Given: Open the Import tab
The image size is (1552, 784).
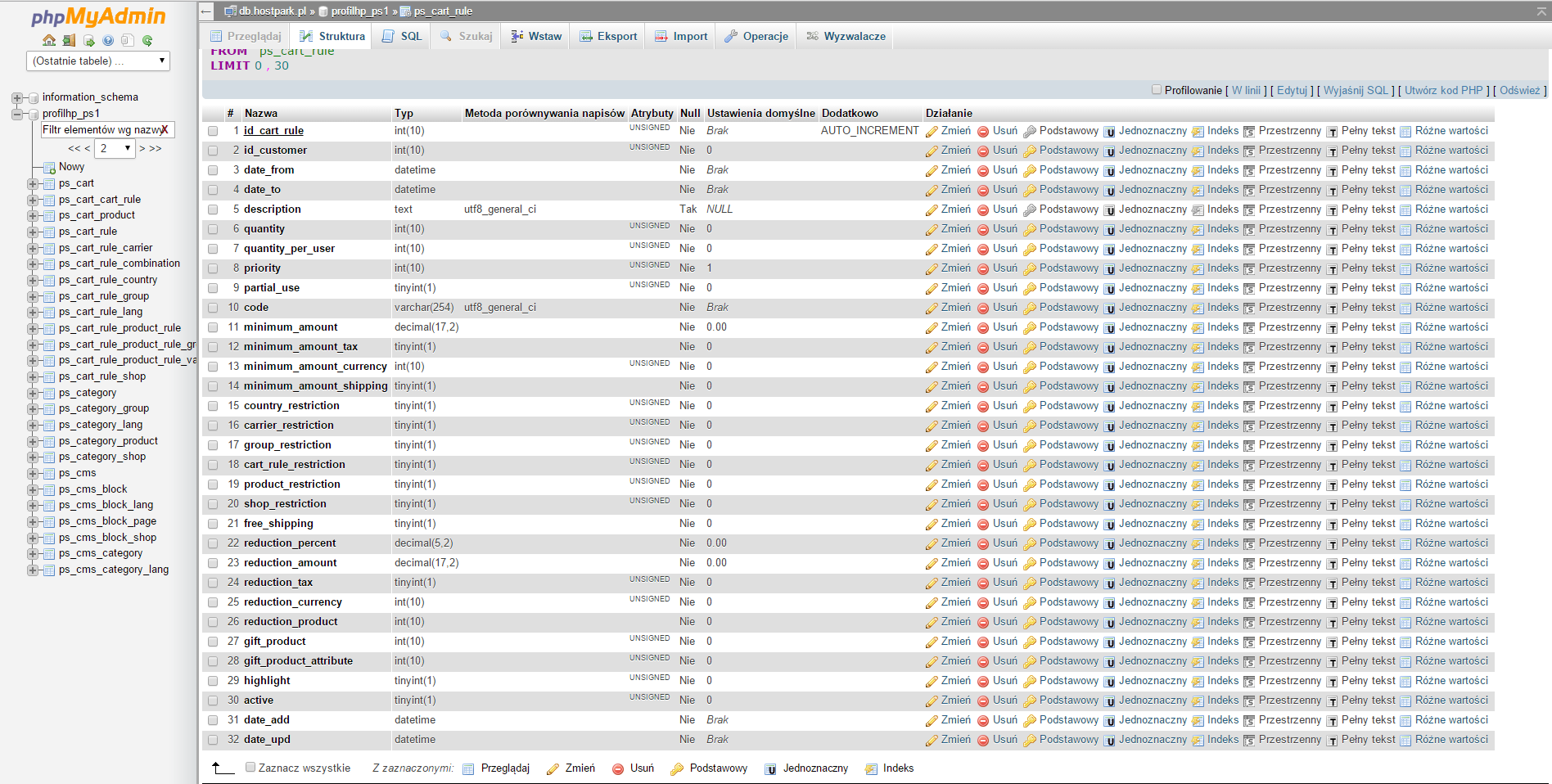Looking at the screenshot, I should [x=681, y=36].
